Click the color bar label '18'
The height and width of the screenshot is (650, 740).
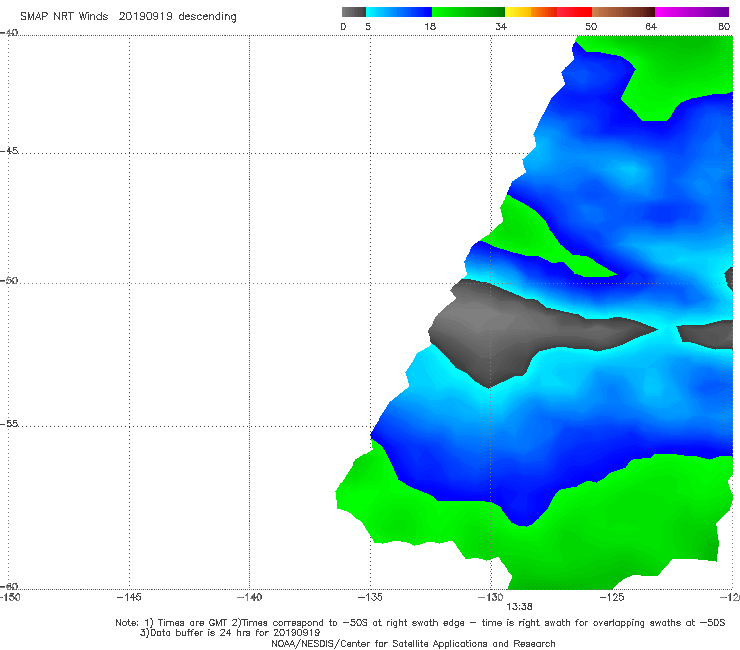(430, 27)
